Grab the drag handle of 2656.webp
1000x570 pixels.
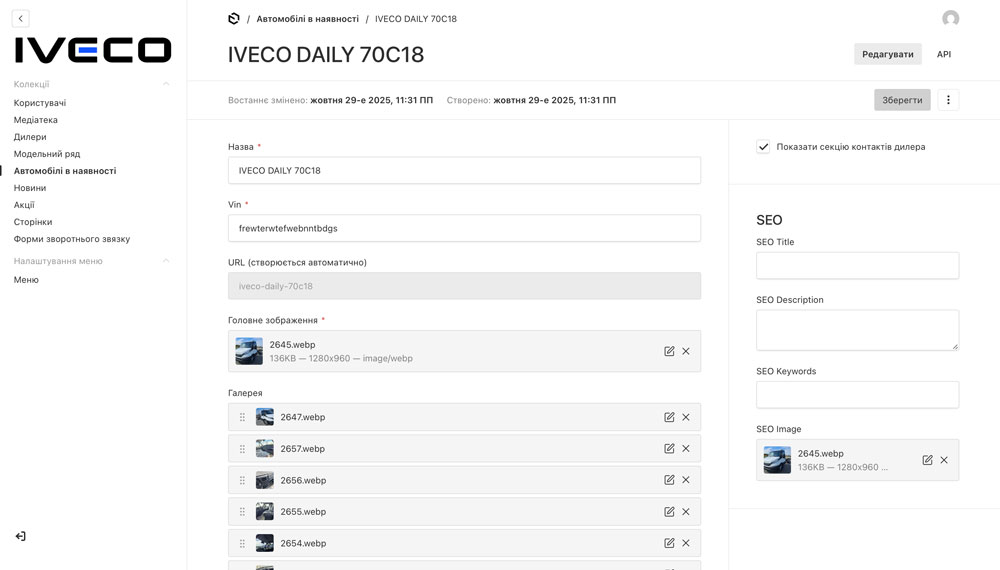click(x=242, y=480)
